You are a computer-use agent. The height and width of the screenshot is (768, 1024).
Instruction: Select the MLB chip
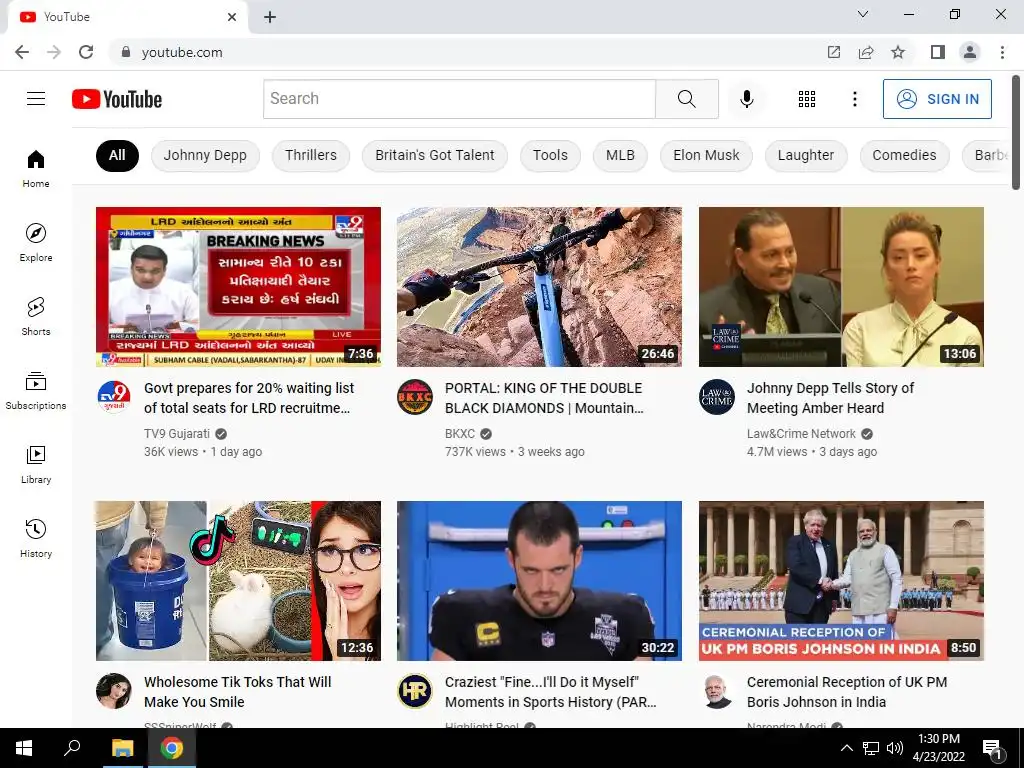620,155
